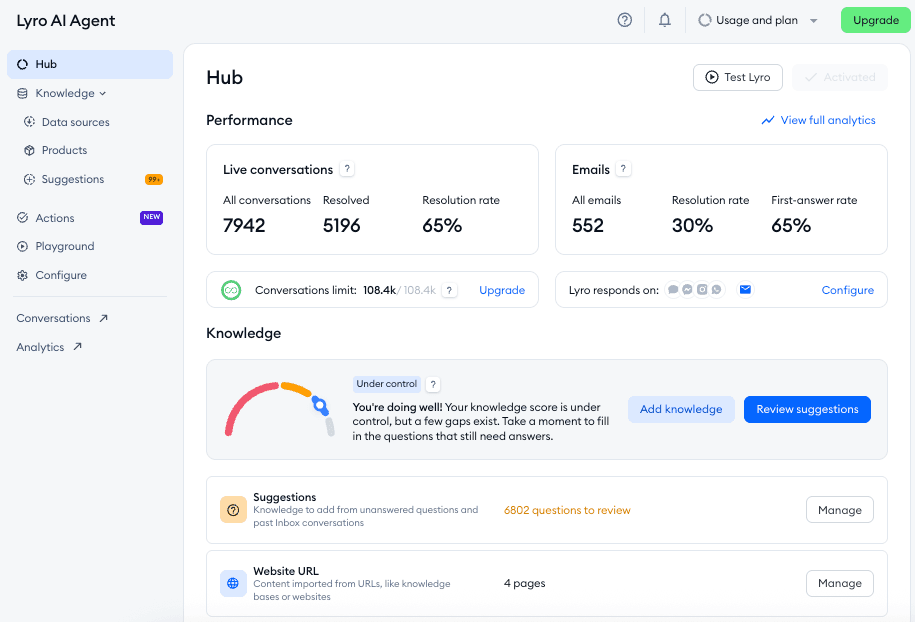Viewport: 915px width, 622px height.
Task: Expand the Usage and plan dropdown arrow
Action: click(x=813, y=20)
